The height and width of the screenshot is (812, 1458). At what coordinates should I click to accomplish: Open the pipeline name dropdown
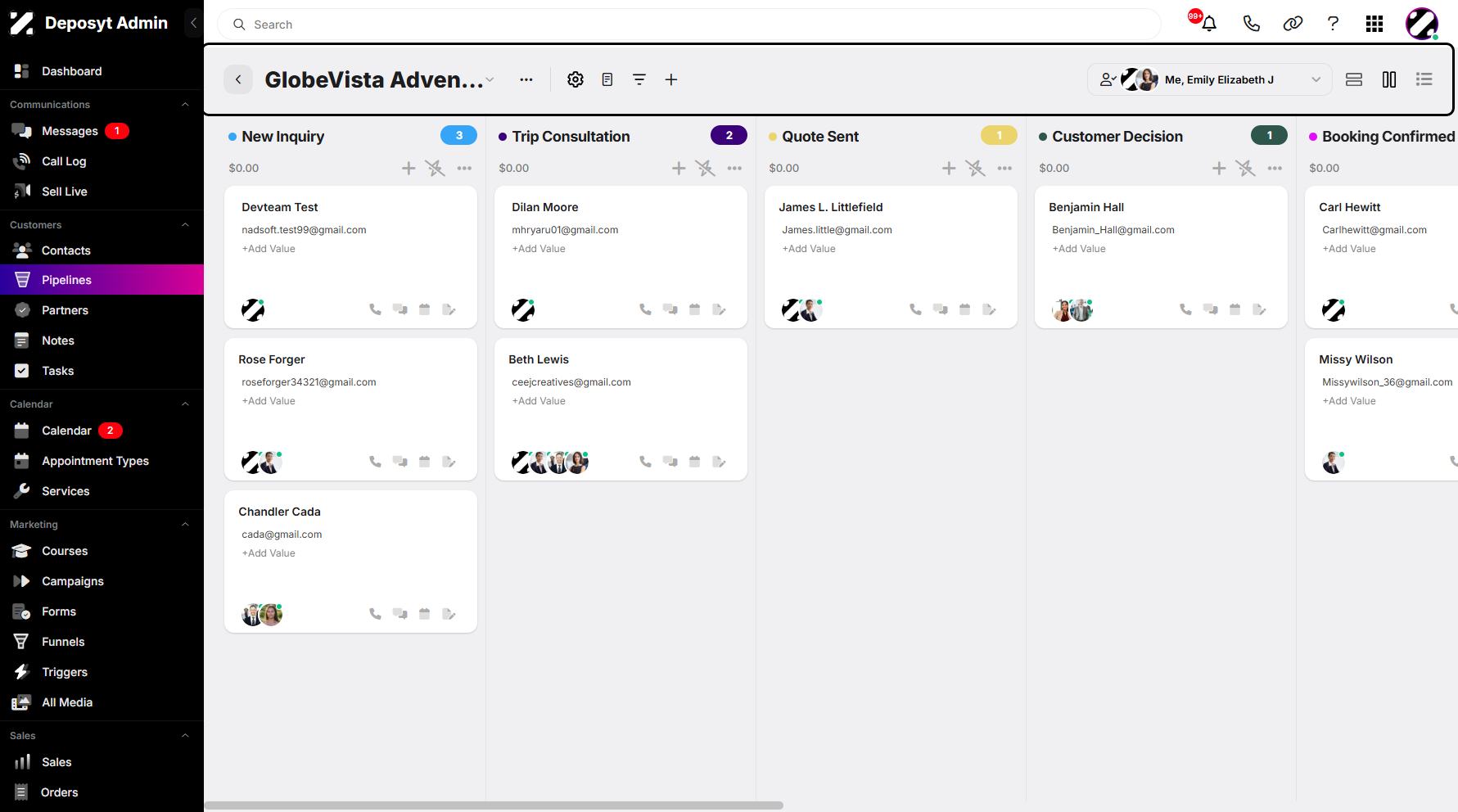coord(490,79)
